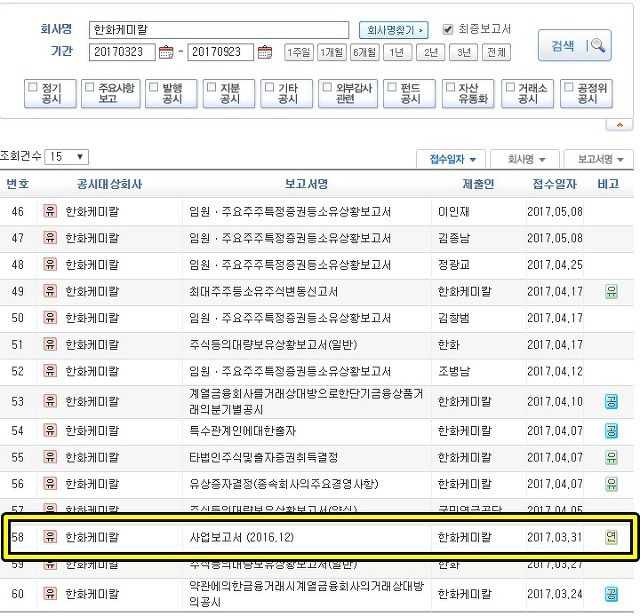This screenshot has width=640, height=616.
Task: Check the 지분공시 filter checkbox
Action: [x=211, y=87]
